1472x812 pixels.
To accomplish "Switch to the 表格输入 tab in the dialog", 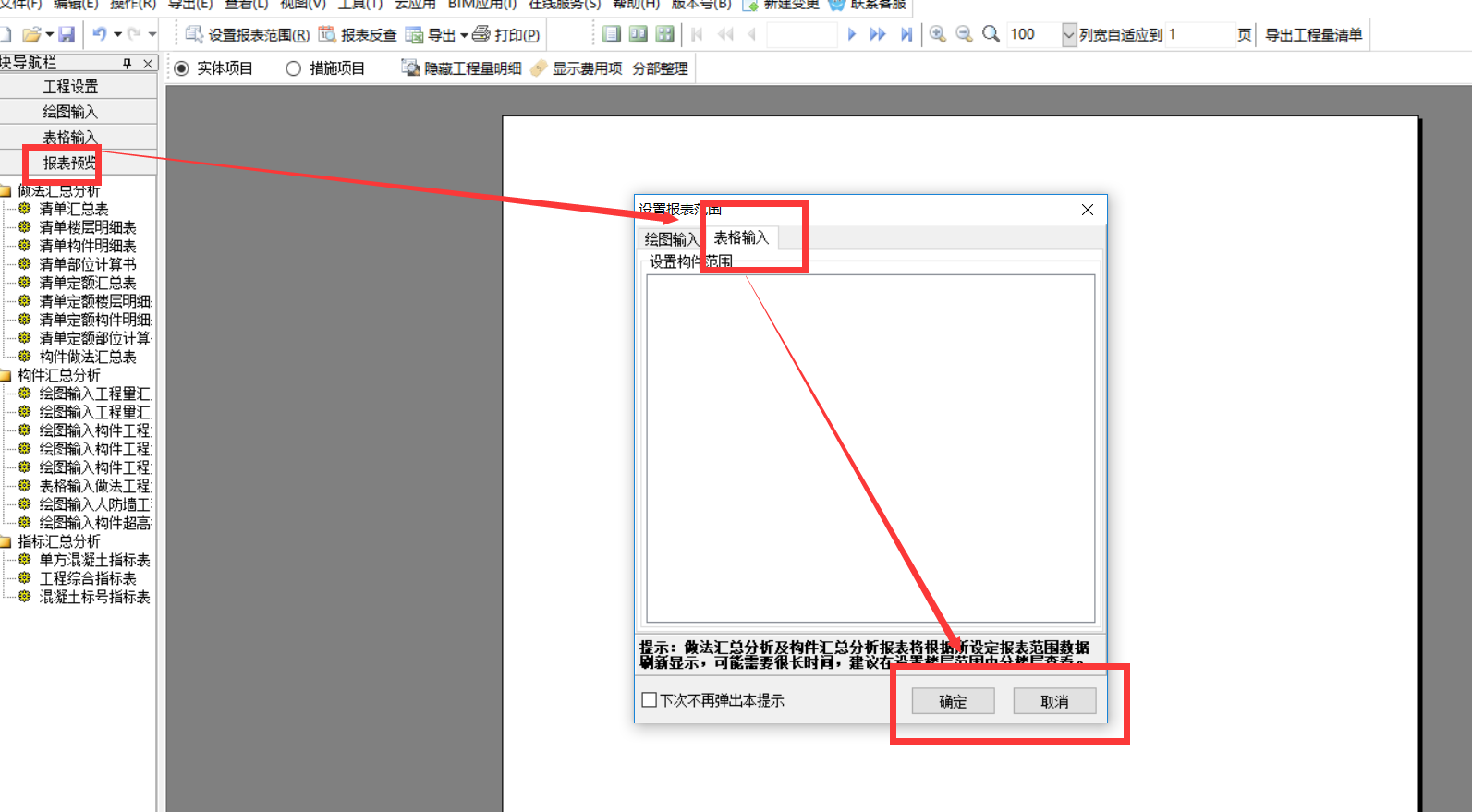I will click(741, 237).
